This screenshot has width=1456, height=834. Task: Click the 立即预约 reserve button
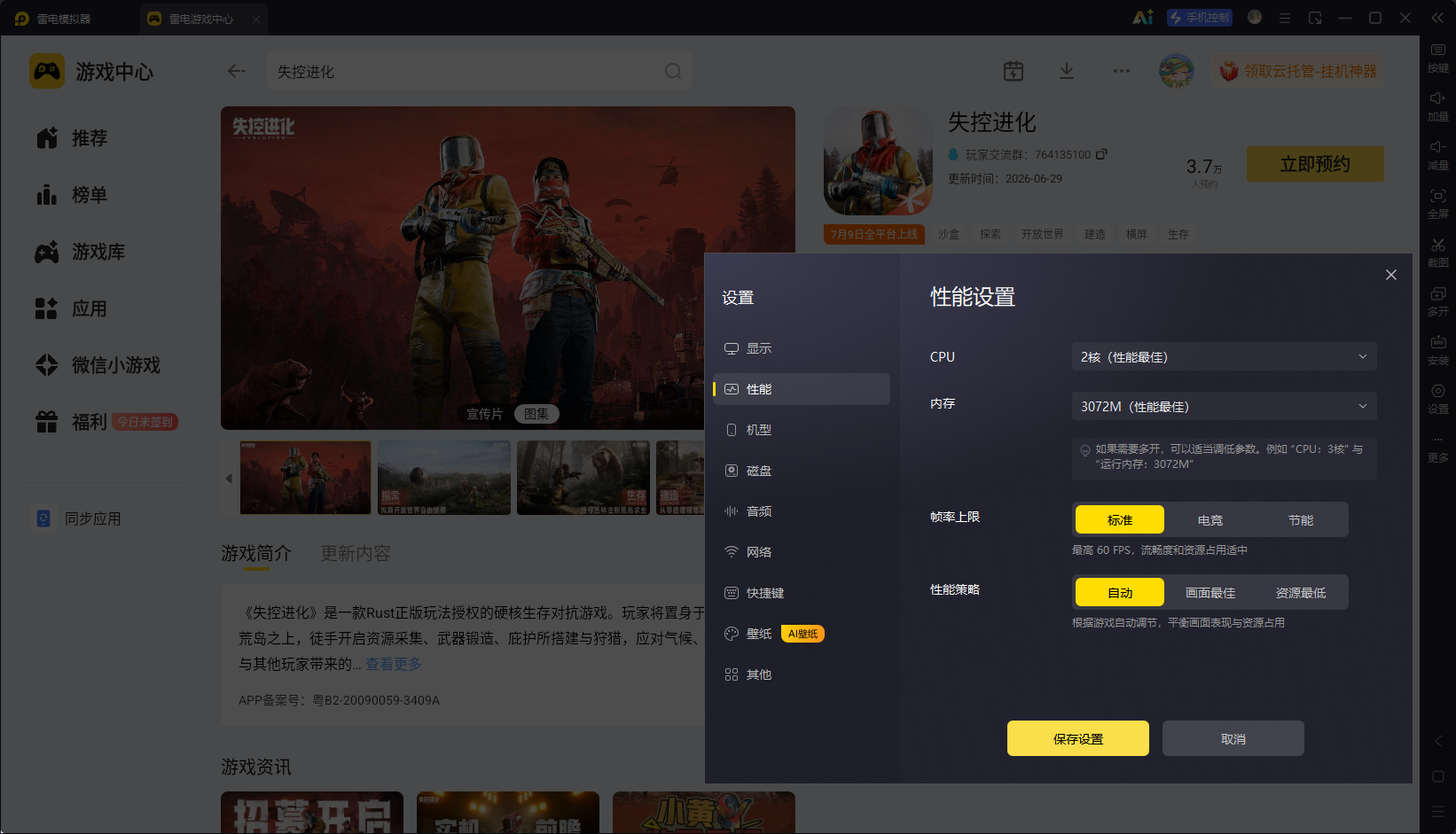(1315, 164)
